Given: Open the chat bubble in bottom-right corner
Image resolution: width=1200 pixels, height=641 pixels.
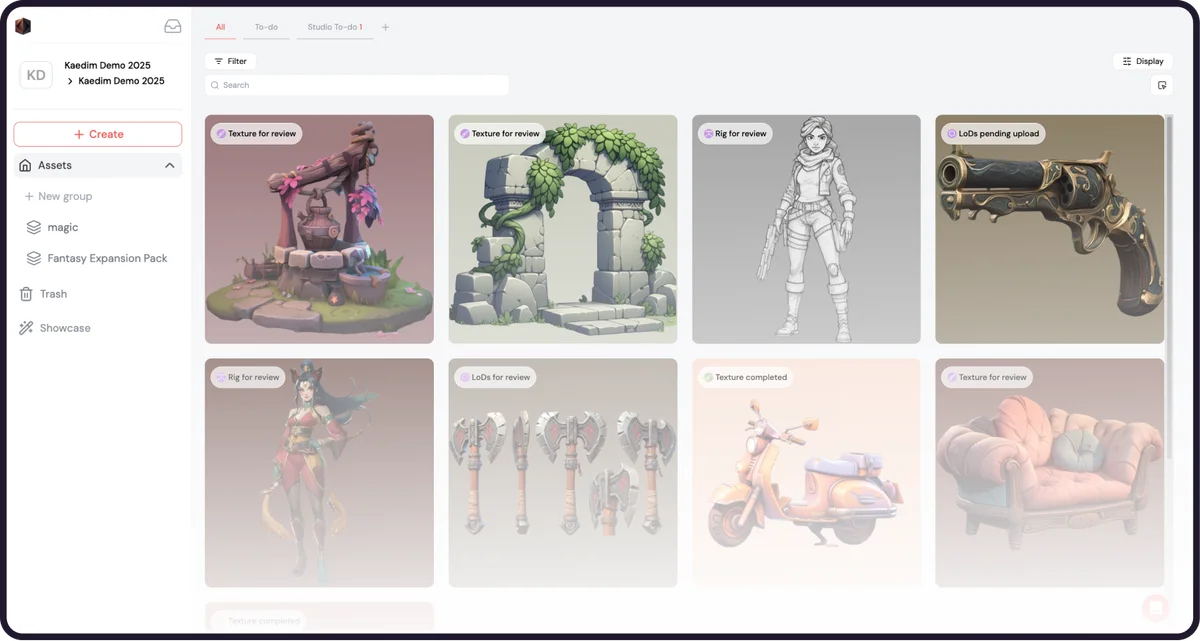Looking at the screenshot, I should (x=1157, y=607).
